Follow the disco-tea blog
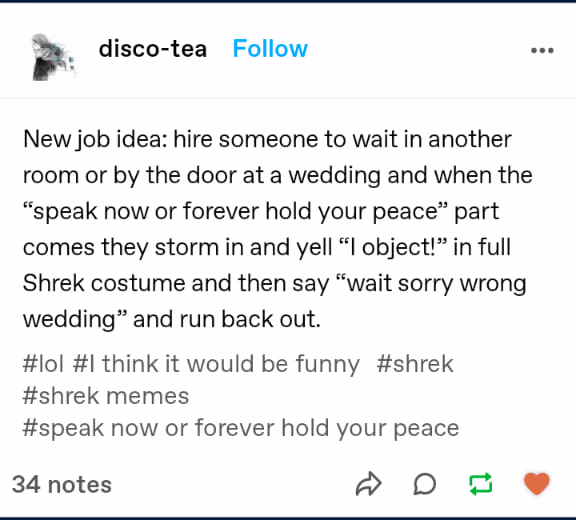The height and width of the screenshot is (520, 576). click(270, 48)
